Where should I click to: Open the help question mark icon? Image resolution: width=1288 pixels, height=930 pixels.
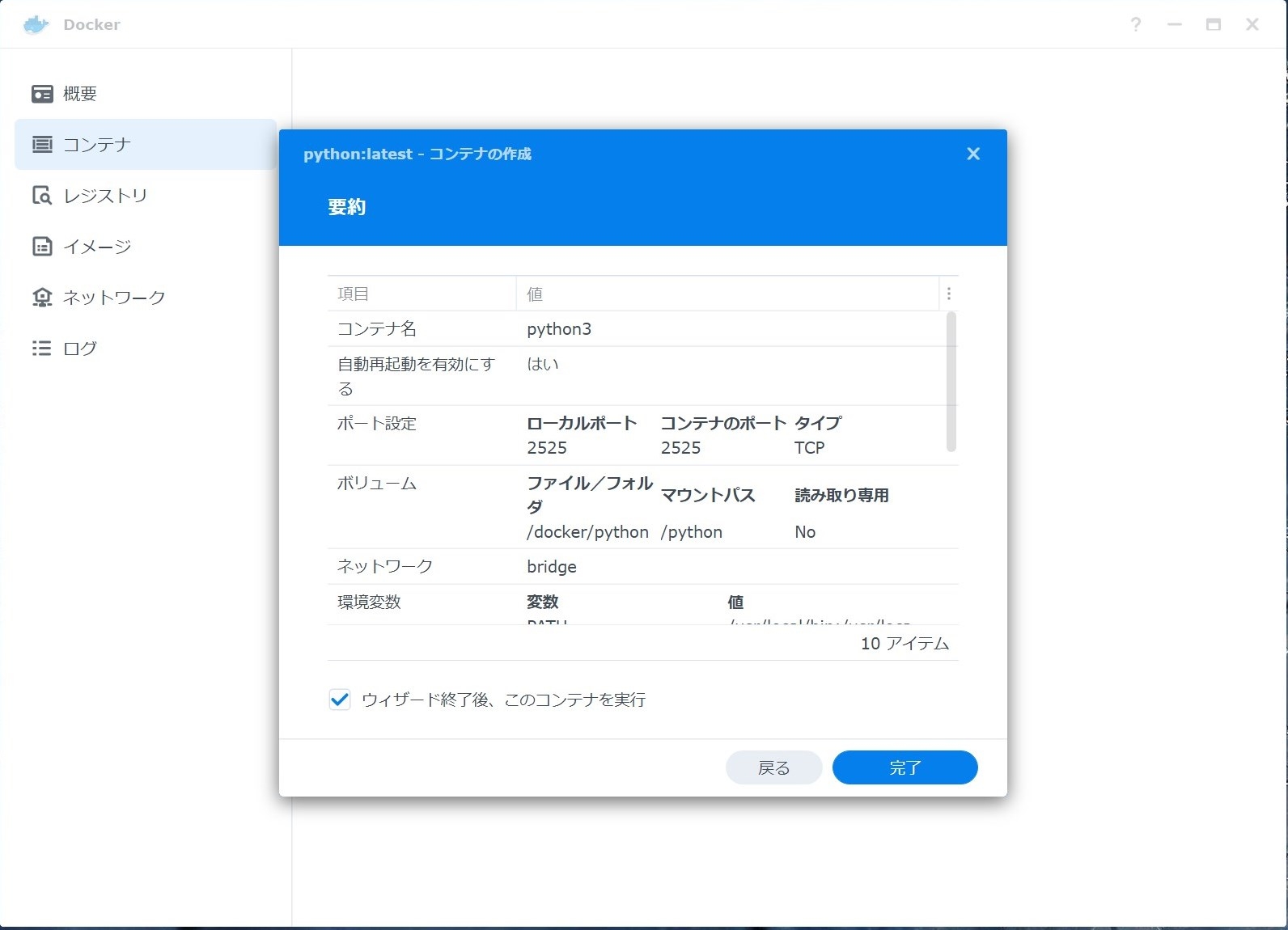[x=1136, y=25]
